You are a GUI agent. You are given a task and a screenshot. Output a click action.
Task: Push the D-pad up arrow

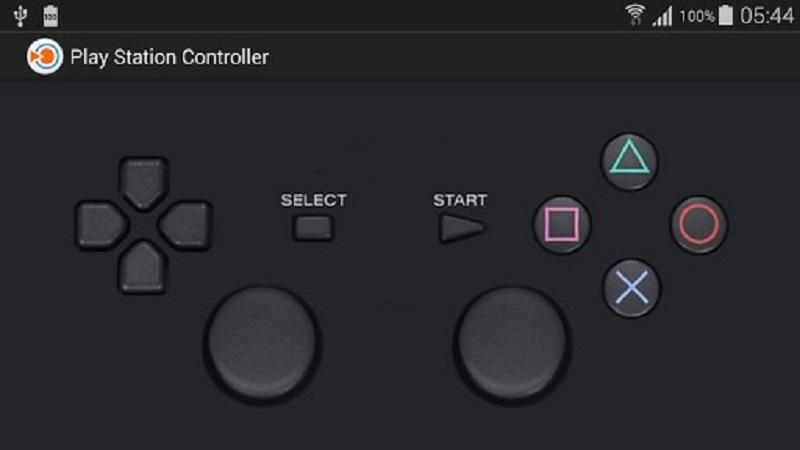tap(143, 183)
